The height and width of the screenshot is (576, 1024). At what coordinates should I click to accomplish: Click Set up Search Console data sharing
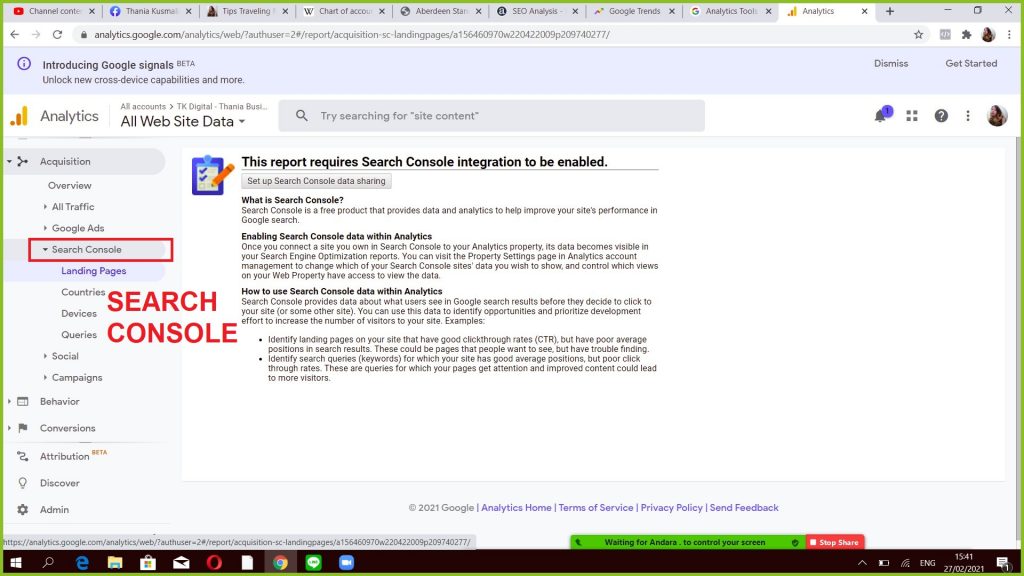[x=316, y=181]
